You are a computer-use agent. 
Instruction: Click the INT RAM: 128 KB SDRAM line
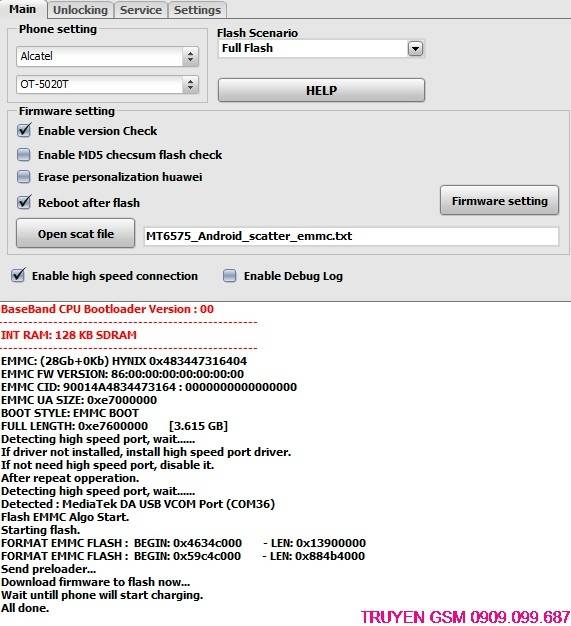(x=69, y=335)
